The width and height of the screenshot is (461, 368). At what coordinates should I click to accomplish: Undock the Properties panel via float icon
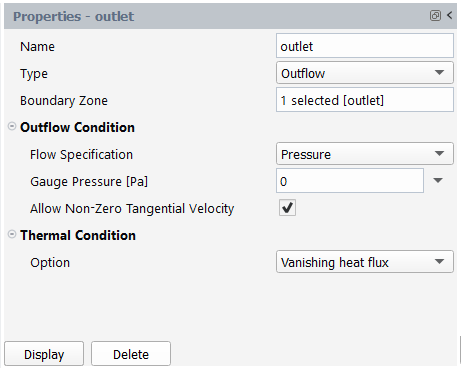pos(435,16)
